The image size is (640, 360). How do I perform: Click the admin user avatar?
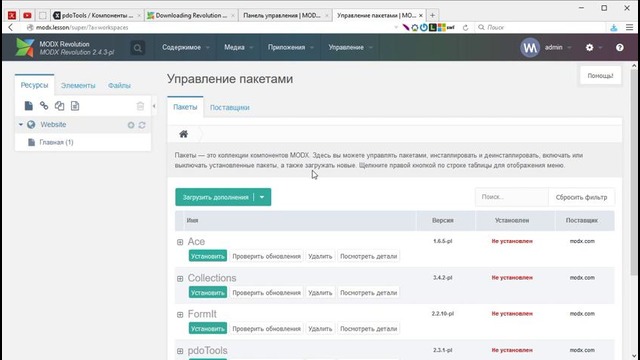pyautogui.click(x=530, y=47)
